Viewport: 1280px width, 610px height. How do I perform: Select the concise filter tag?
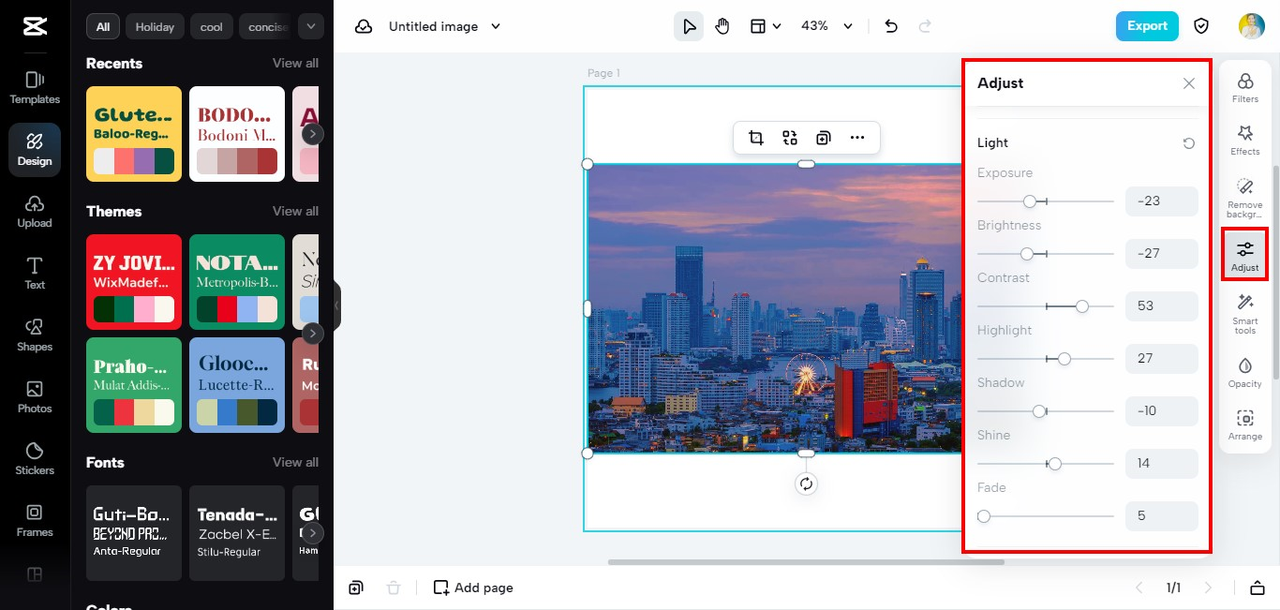267,27
